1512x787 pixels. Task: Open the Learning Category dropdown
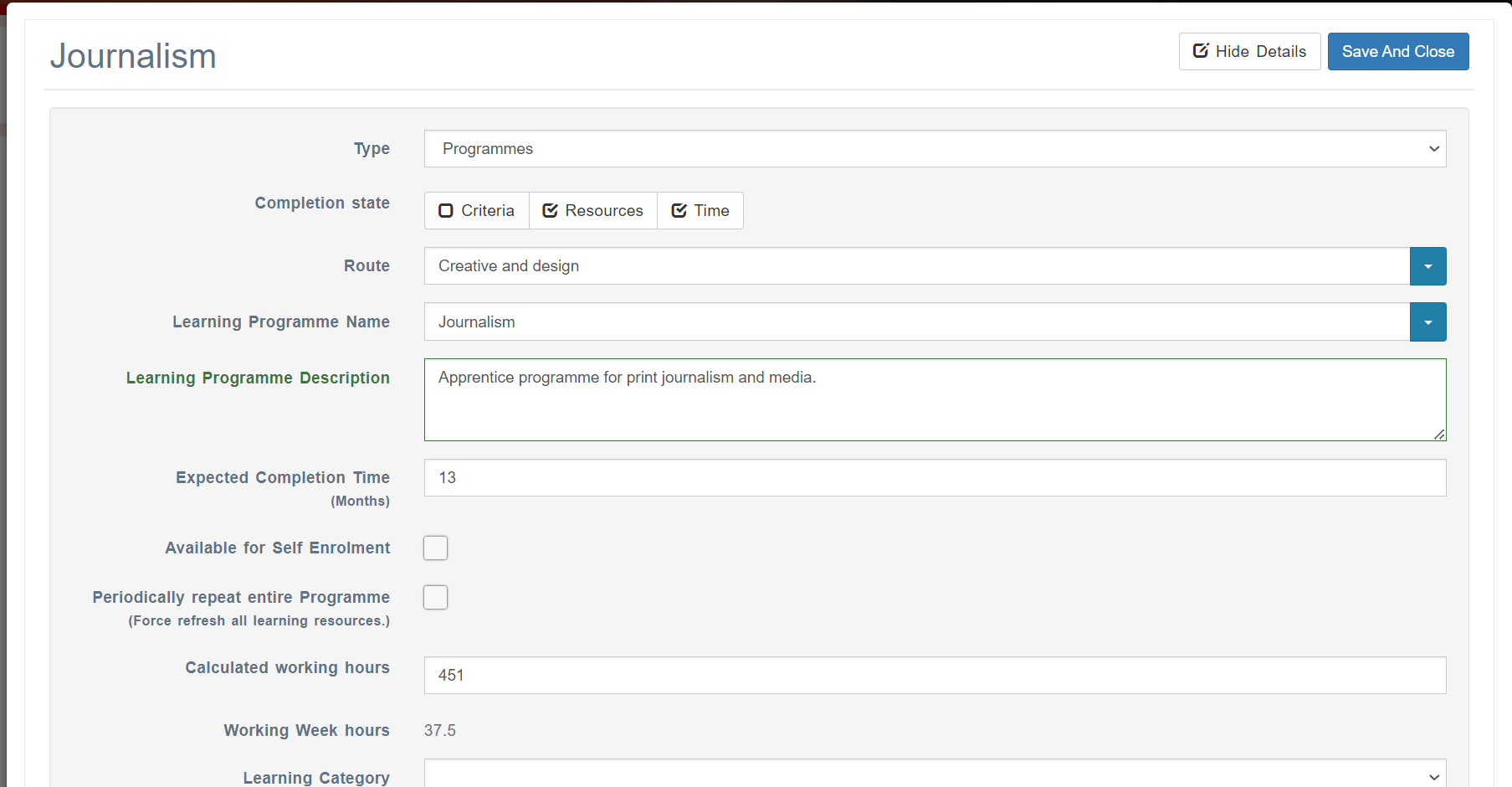pos(935,774)
